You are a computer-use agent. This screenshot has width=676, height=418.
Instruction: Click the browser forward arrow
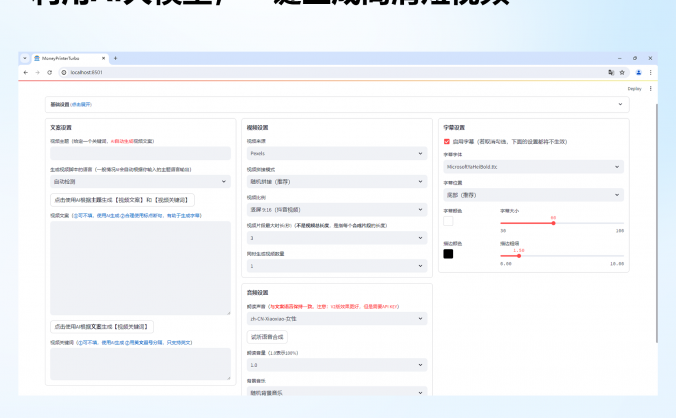point(38,72)
